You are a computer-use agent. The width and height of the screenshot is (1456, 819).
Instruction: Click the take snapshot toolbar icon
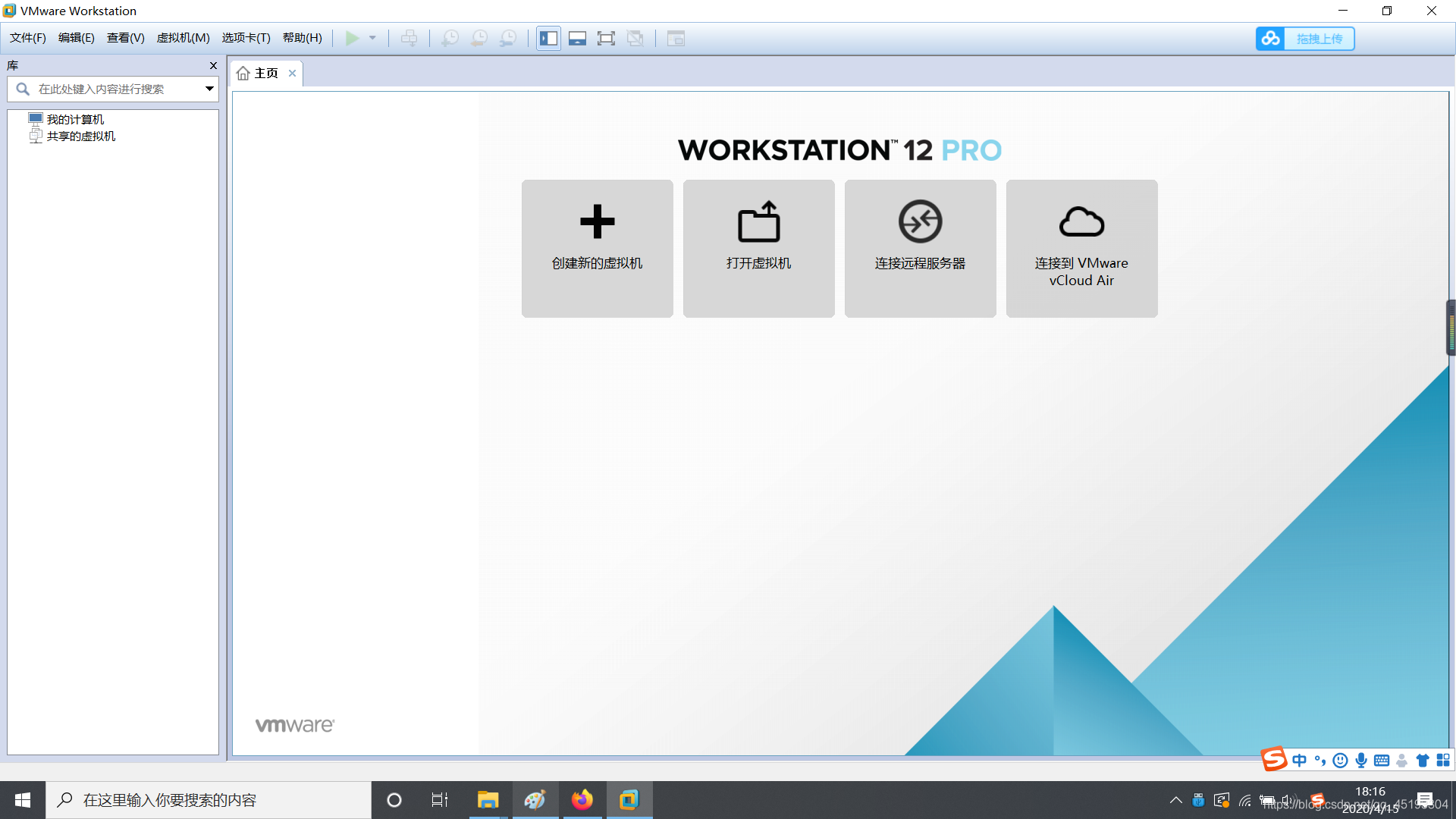(x=450, y=38)
